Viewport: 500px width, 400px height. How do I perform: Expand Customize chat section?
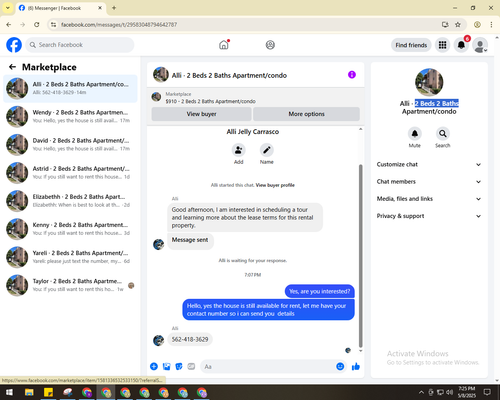[429, 164]
